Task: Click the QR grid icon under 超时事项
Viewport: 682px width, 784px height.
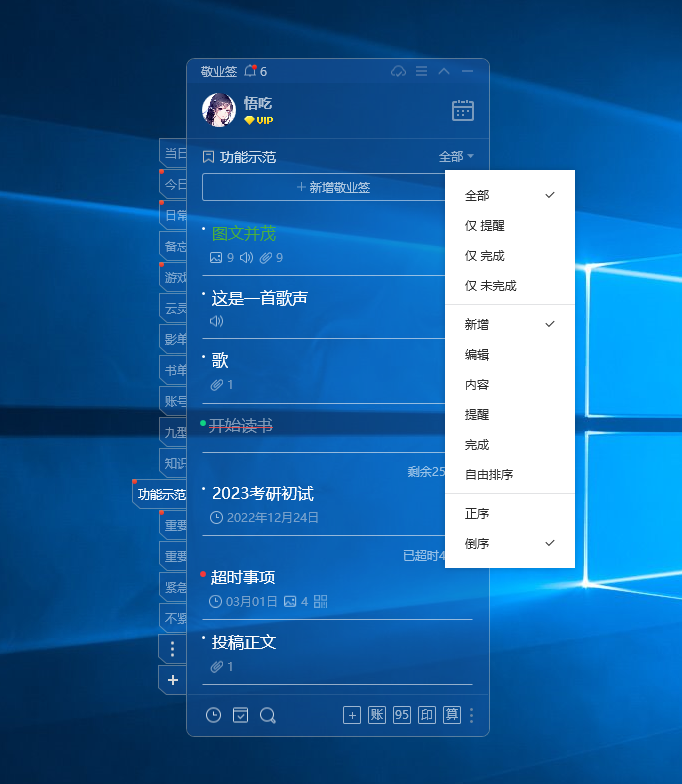Action: click(320, 602)
